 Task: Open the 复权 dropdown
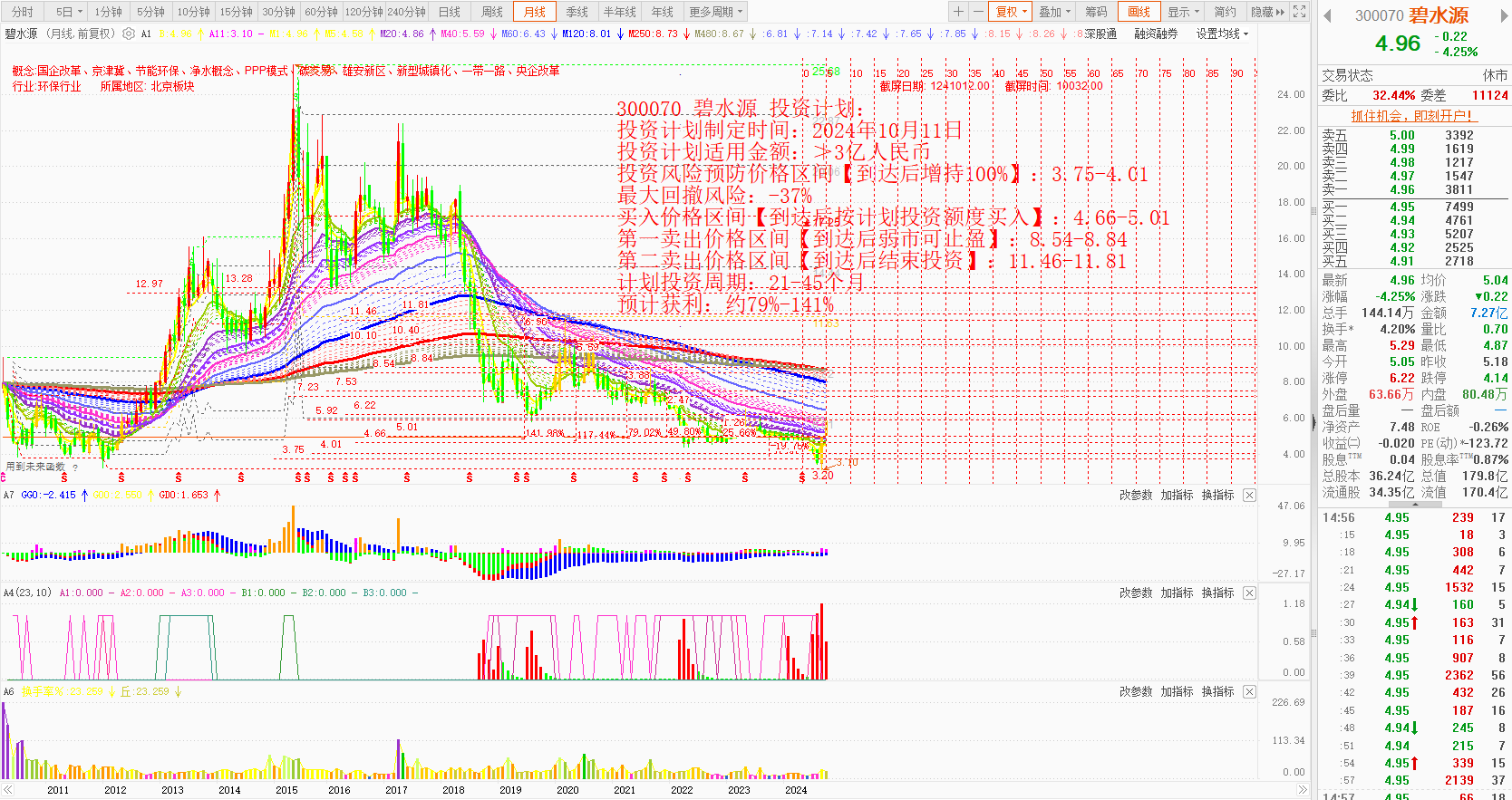tap(1011, 12)
